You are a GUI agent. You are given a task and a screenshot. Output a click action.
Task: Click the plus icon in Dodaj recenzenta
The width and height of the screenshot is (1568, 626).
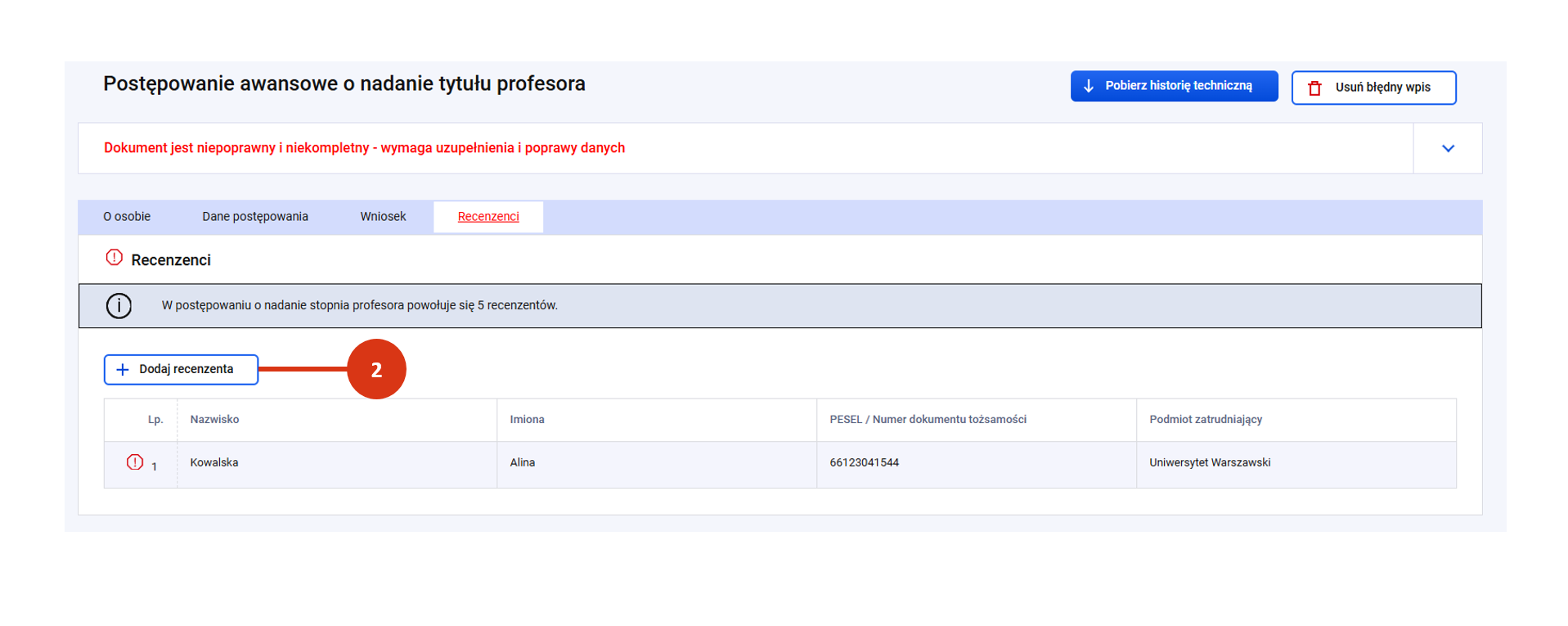123,370
